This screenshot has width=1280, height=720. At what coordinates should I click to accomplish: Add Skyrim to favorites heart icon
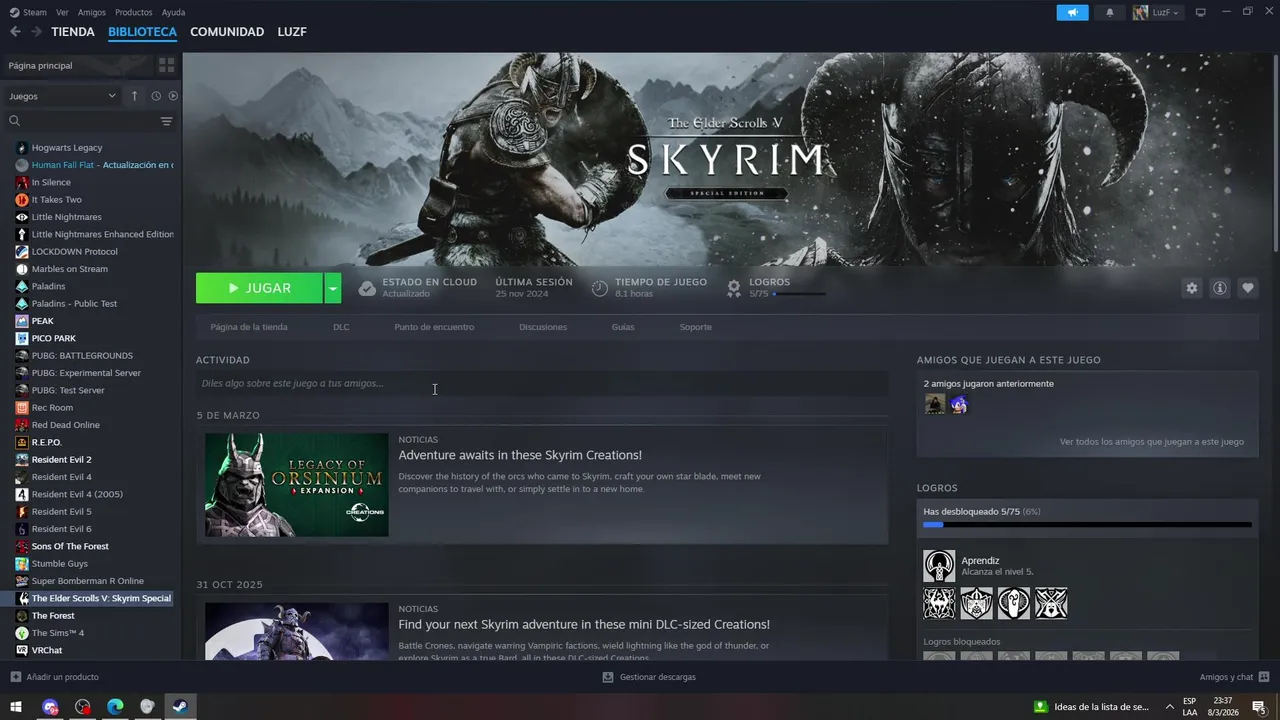pos(1247,288)
